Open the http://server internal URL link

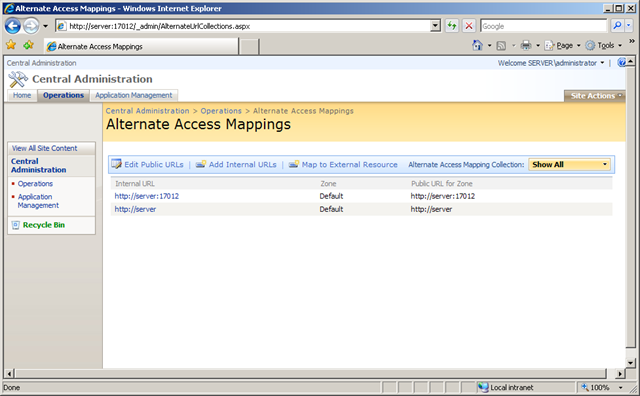pyautogui.click(x=135, y=209)
